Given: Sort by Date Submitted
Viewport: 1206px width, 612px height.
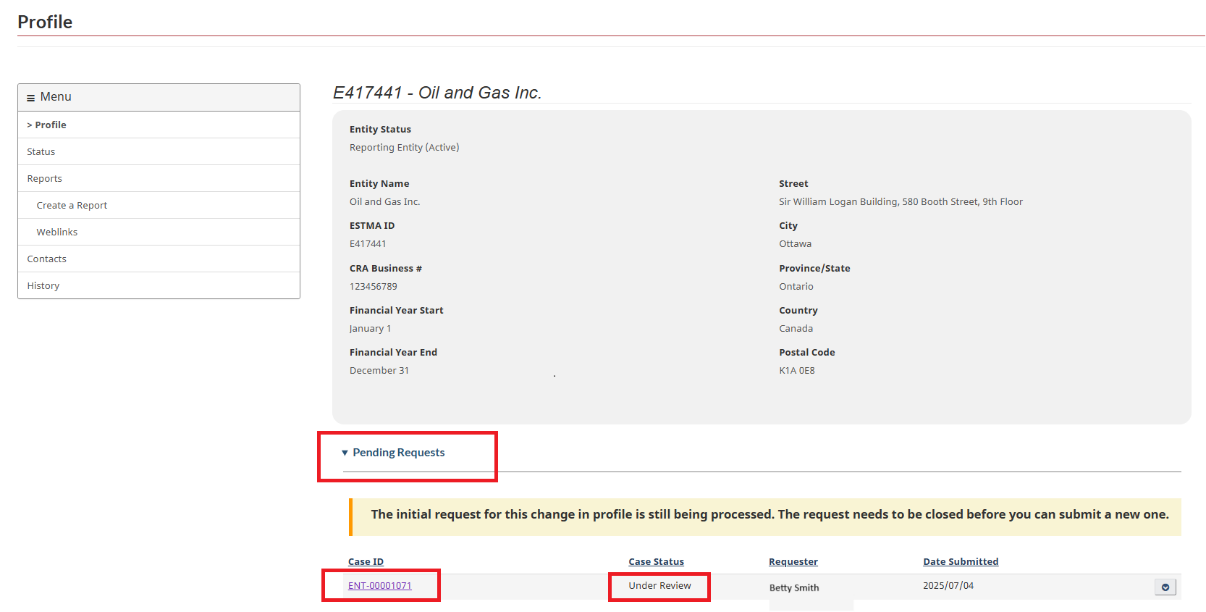Looking at the screenshot, I should point(960,561).
